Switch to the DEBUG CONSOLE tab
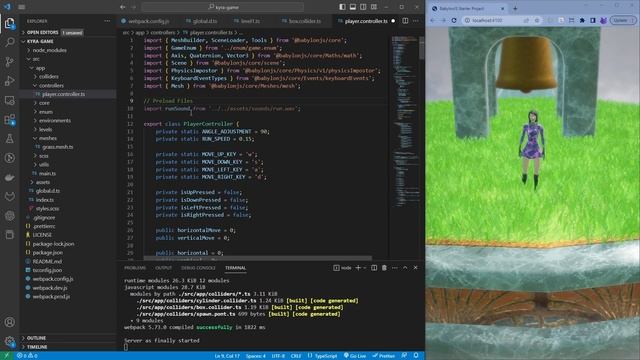 pyautogui.click(x=198, y=268)
